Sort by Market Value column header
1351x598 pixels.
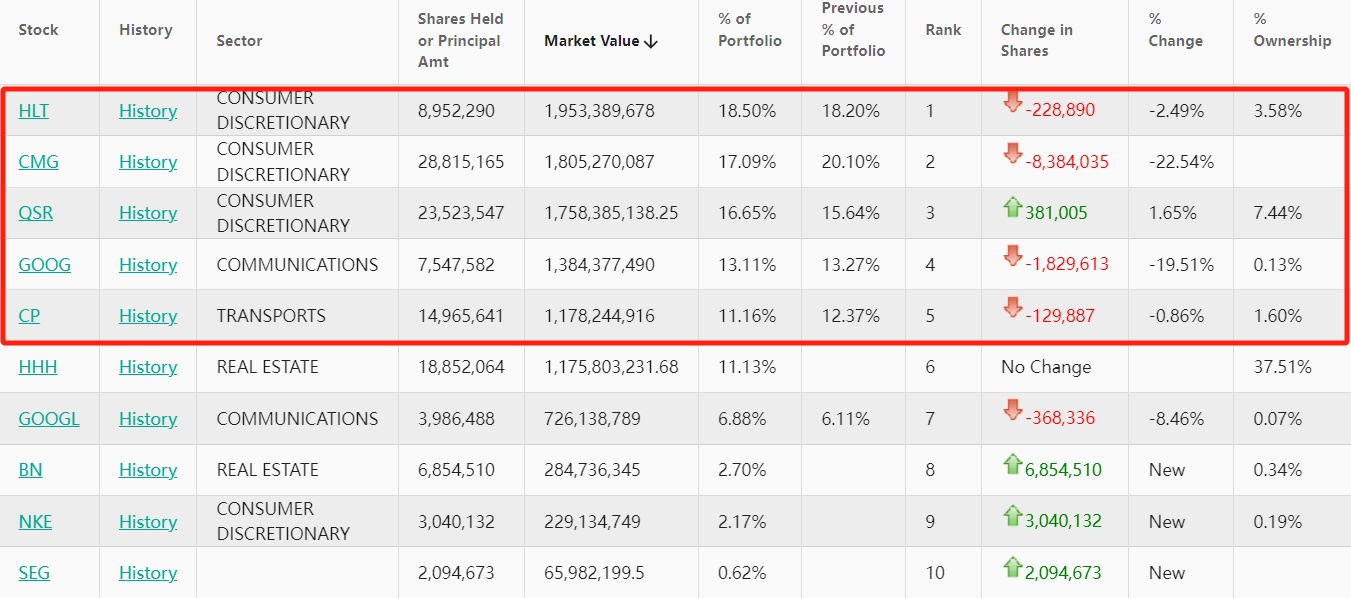tap(600, 41)
